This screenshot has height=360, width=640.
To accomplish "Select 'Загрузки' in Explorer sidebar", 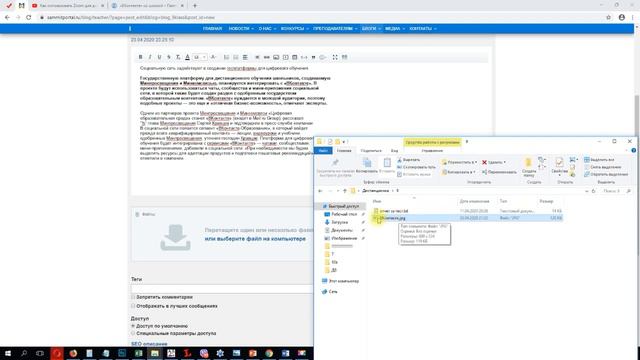I will pos(336,222).
